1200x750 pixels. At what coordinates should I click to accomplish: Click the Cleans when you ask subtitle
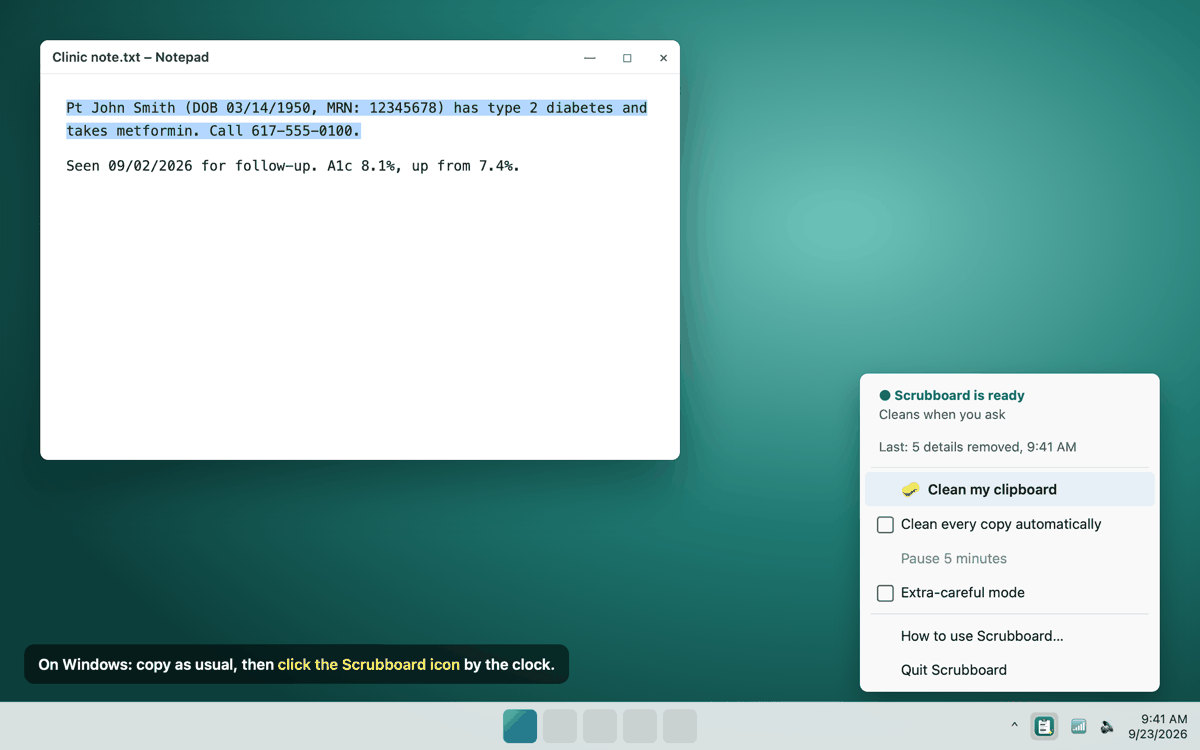942,414
